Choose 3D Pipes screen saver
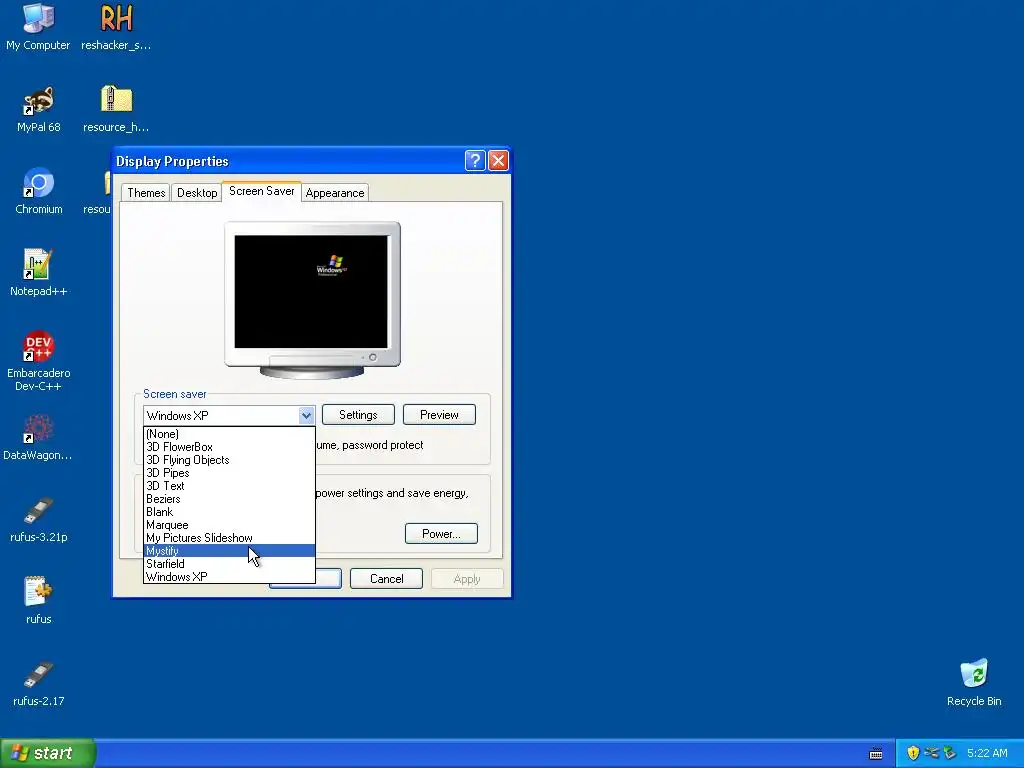This screenshot has height=768, width=1024. tap(229, 473)
